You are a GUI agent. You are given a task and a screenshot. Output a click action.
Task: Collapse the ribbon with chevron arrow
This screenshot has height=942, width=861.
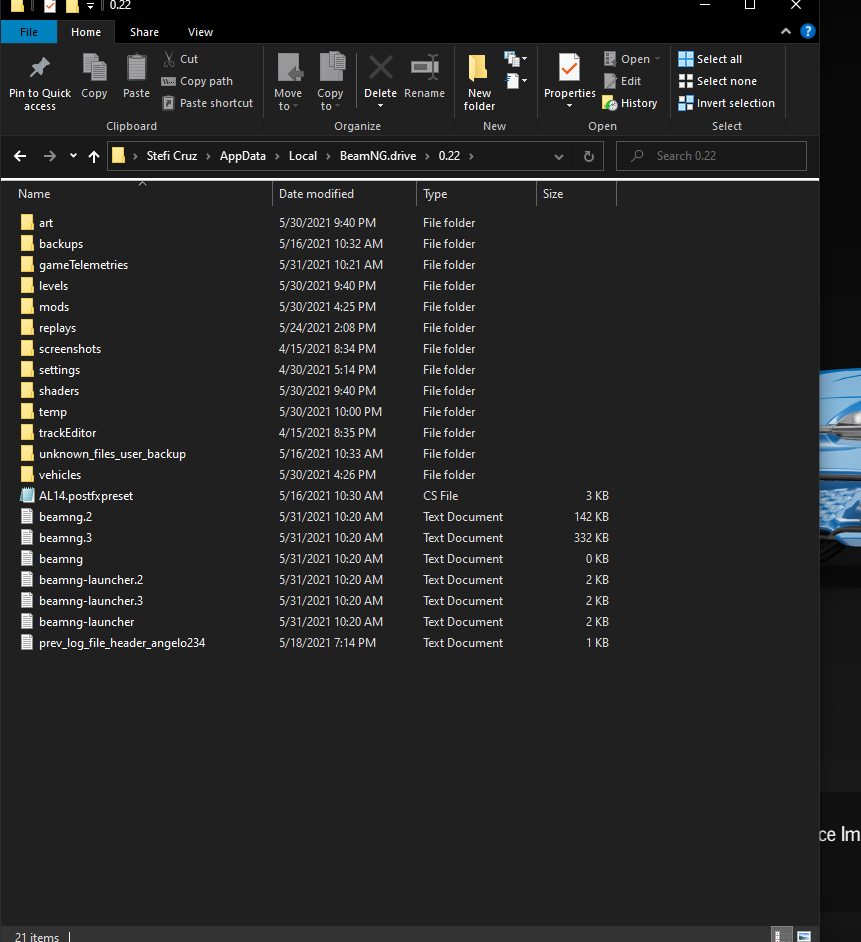point(785,31)
